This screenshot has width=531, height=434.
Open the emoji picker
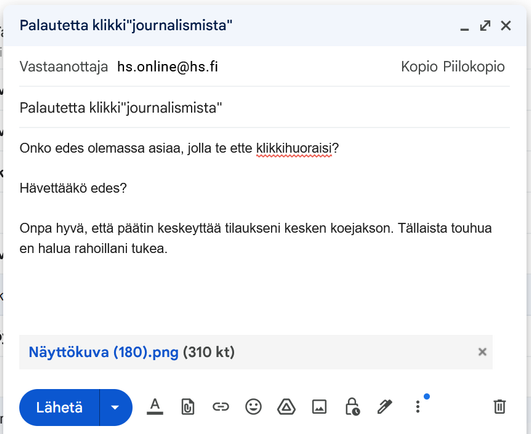tap(253, 407)
